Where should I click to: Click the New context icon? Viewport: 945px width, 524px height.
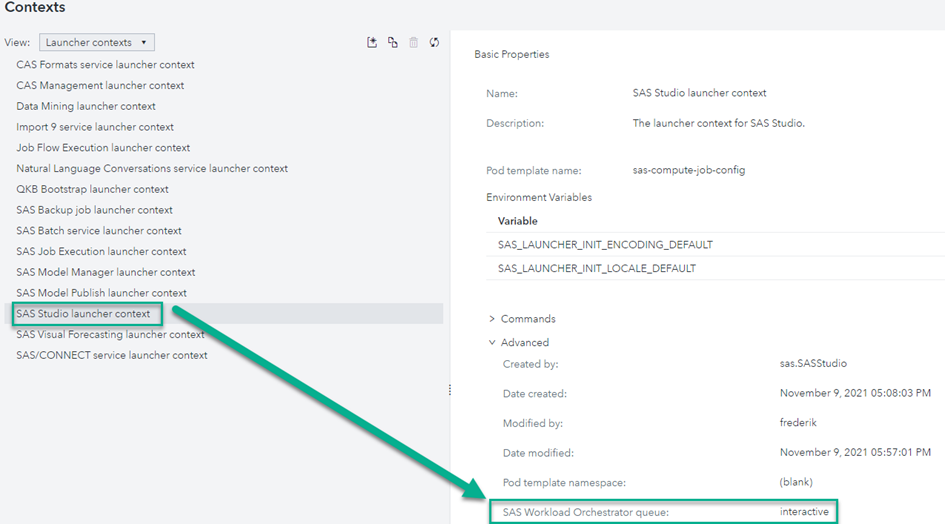(372, 42)
